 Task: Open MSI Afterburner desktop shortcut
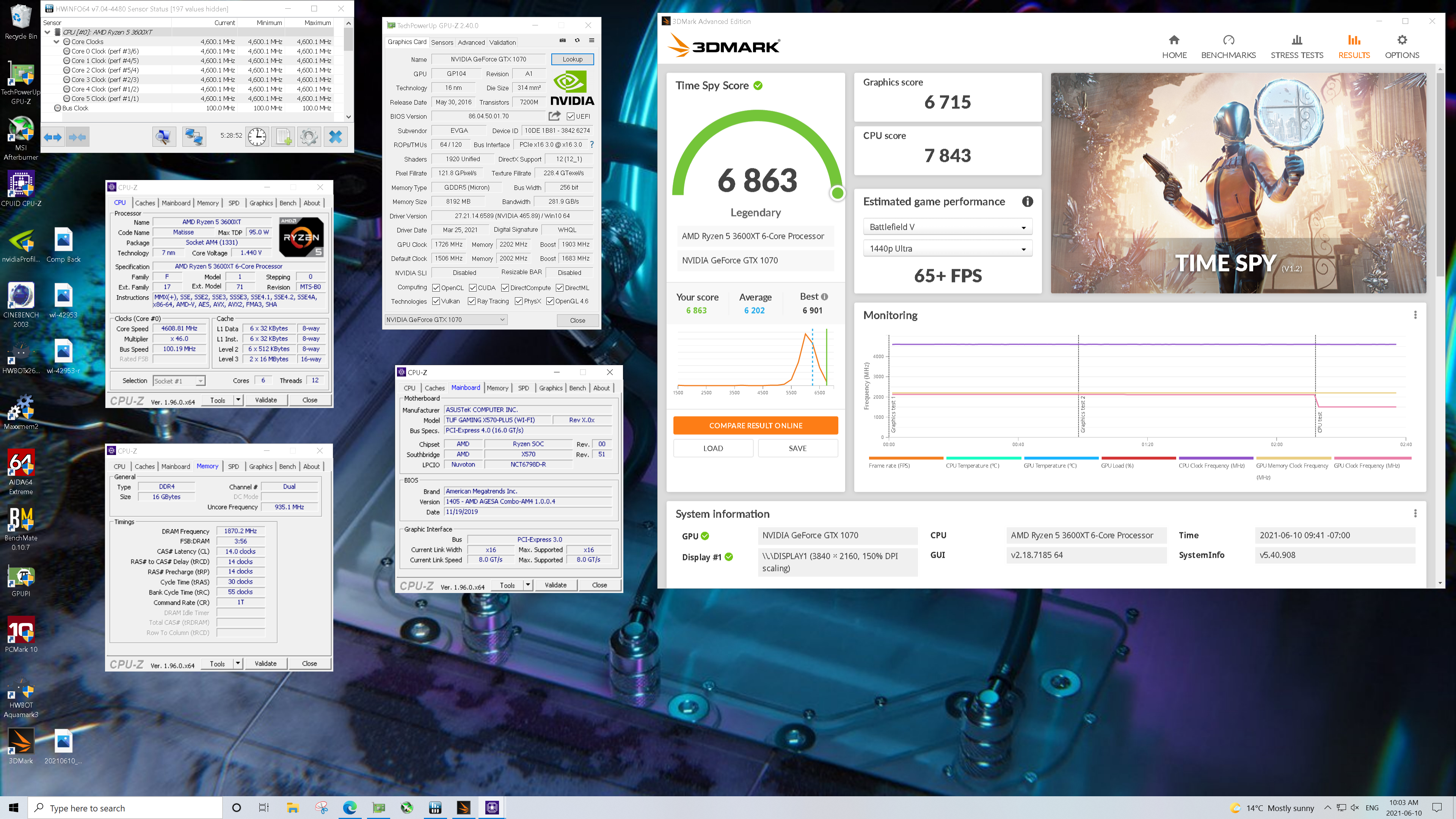pos(21,138)
